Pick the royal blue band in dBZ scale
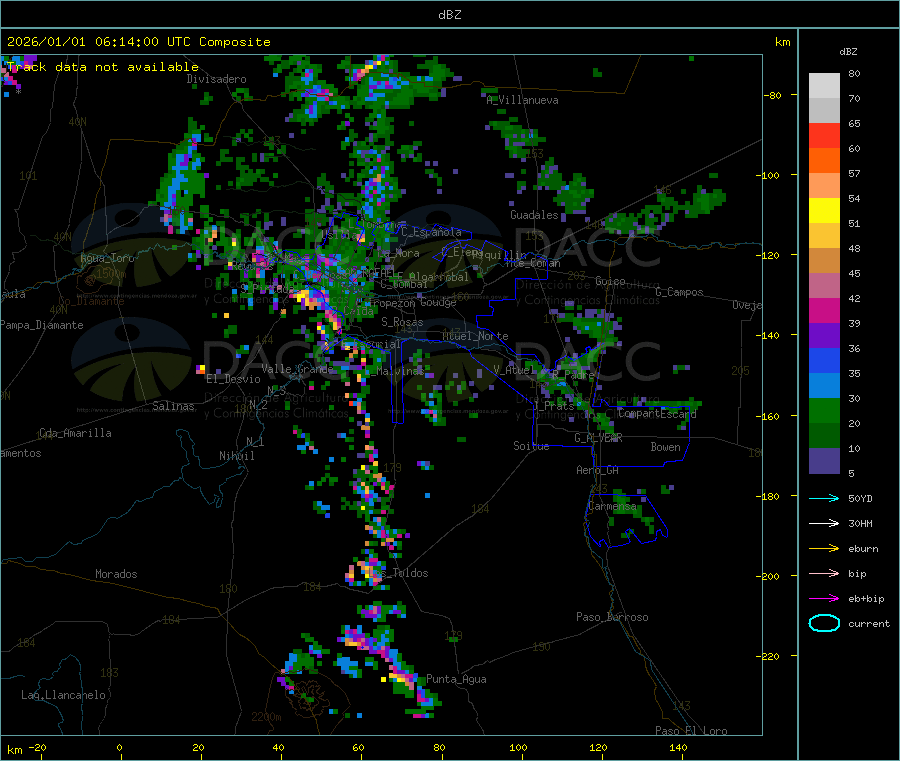 [x=824, y=360]
